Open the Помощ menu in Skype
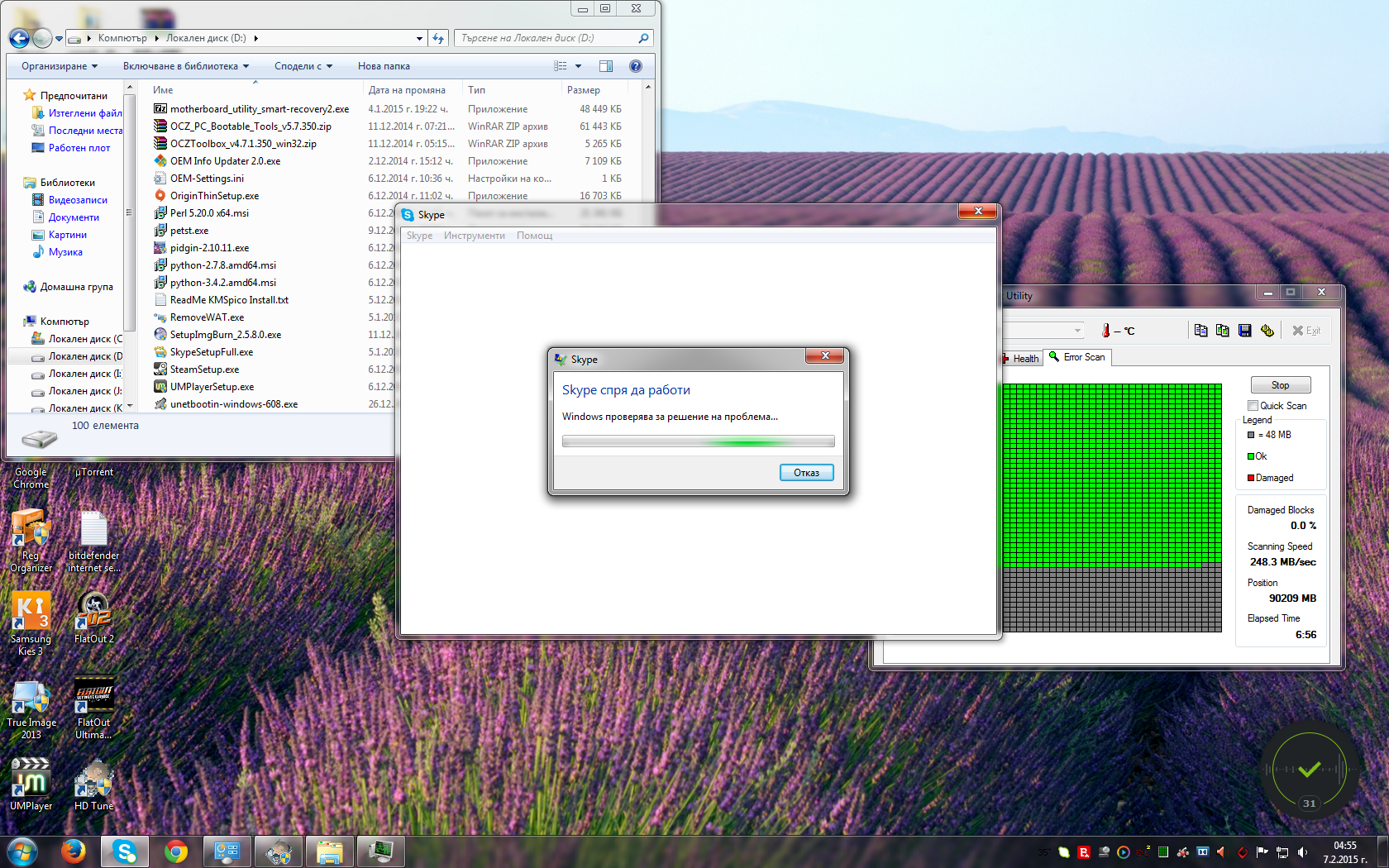The height and width of the screenshot is (868, 1389). [535, 236]
